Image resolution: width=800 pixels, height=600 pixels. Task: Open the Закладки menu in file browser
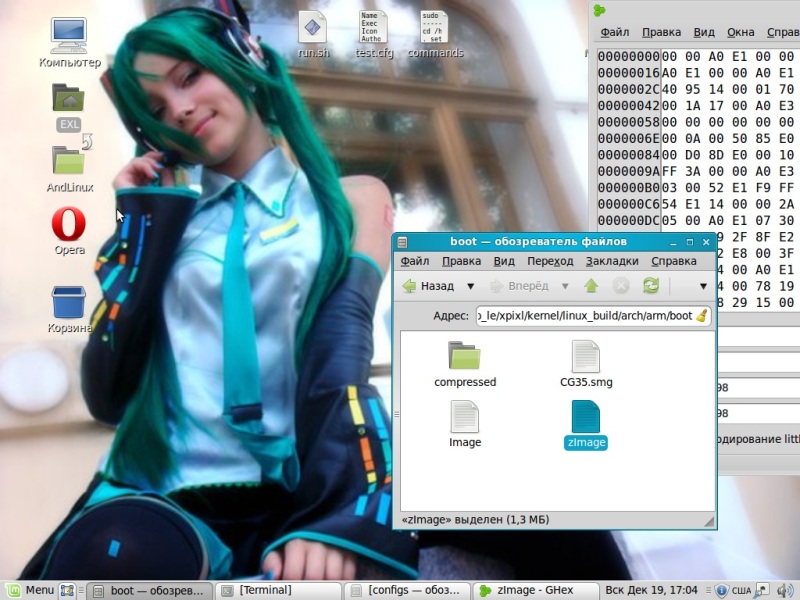[612, 261]
